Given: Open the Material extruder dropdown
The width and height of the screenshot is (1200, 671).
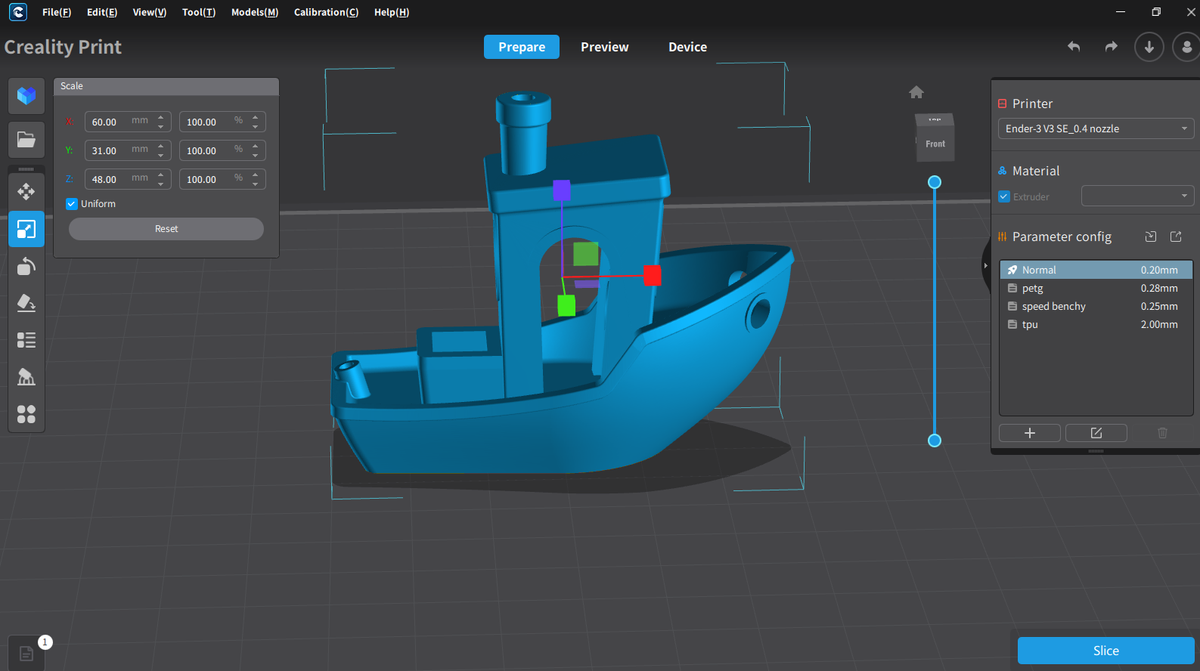Looking at the screenshot, I should tap(1138, 196).
